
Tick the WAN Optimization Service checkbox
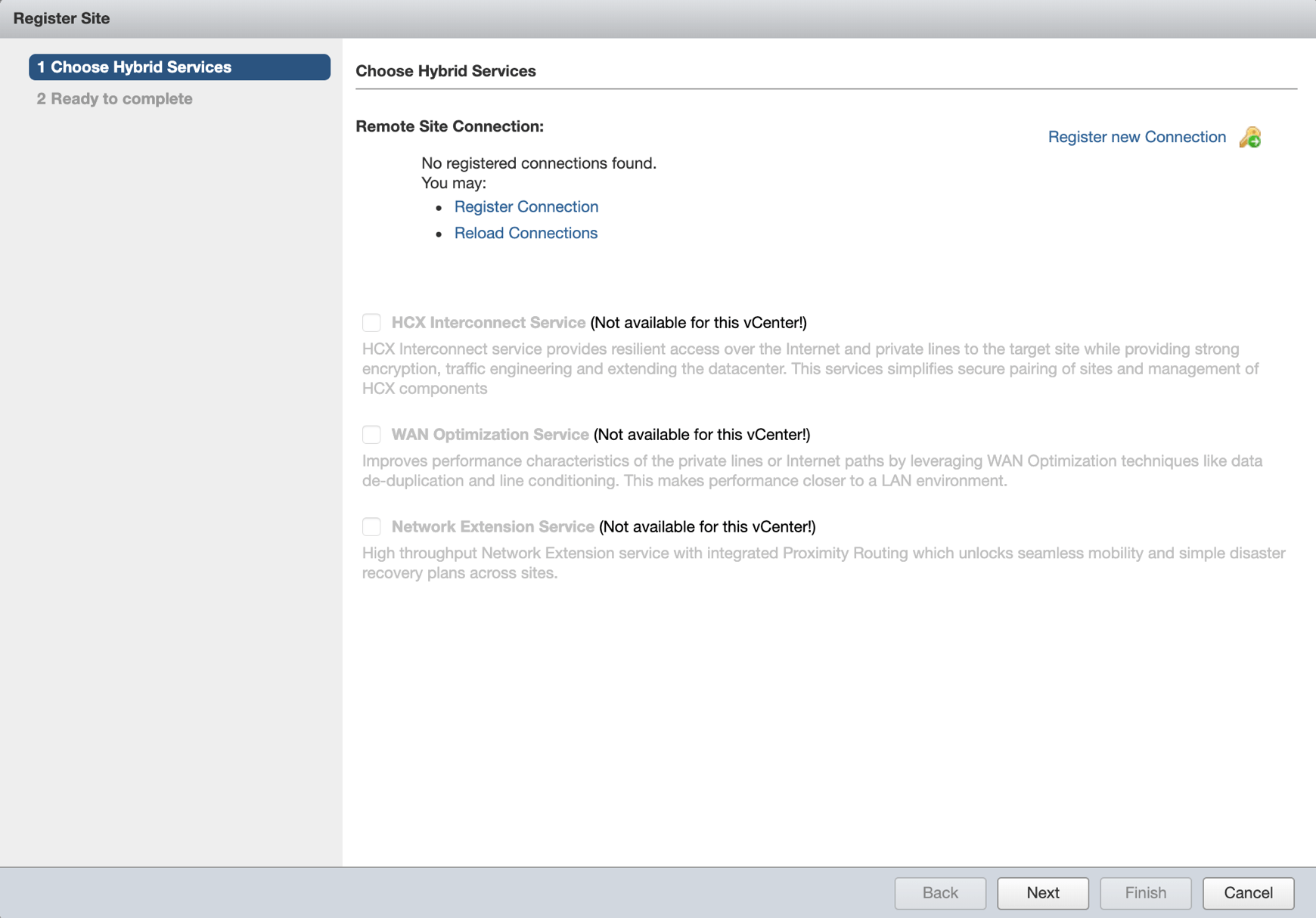click(x=371, y=435)
